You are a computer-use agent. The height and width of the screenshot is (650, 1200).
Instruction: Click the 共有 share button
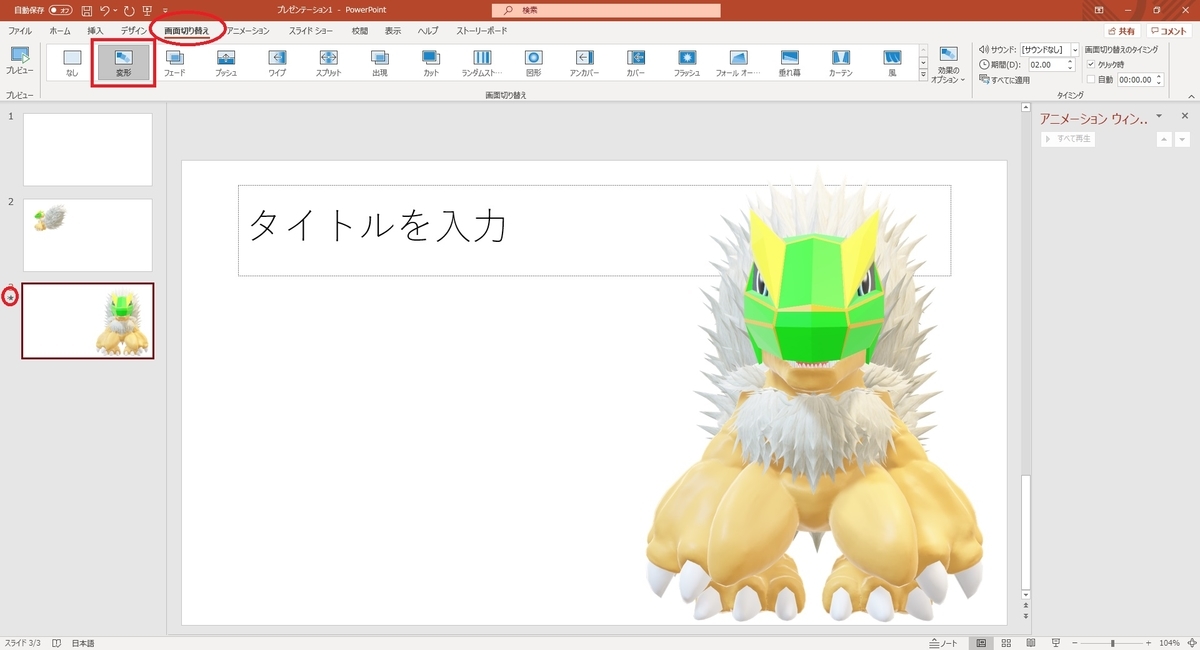[x=1123, y=32]
